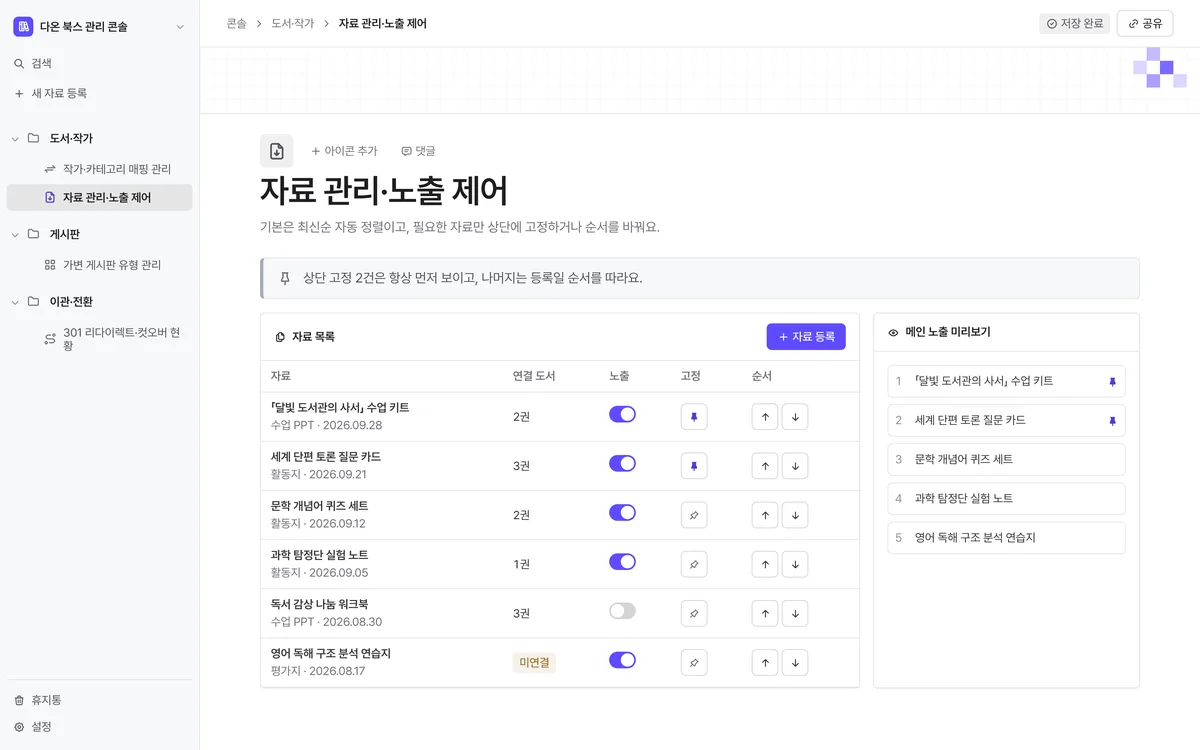Move 과학 탐정단 실험 노트 down

click(x=795, y=564)
